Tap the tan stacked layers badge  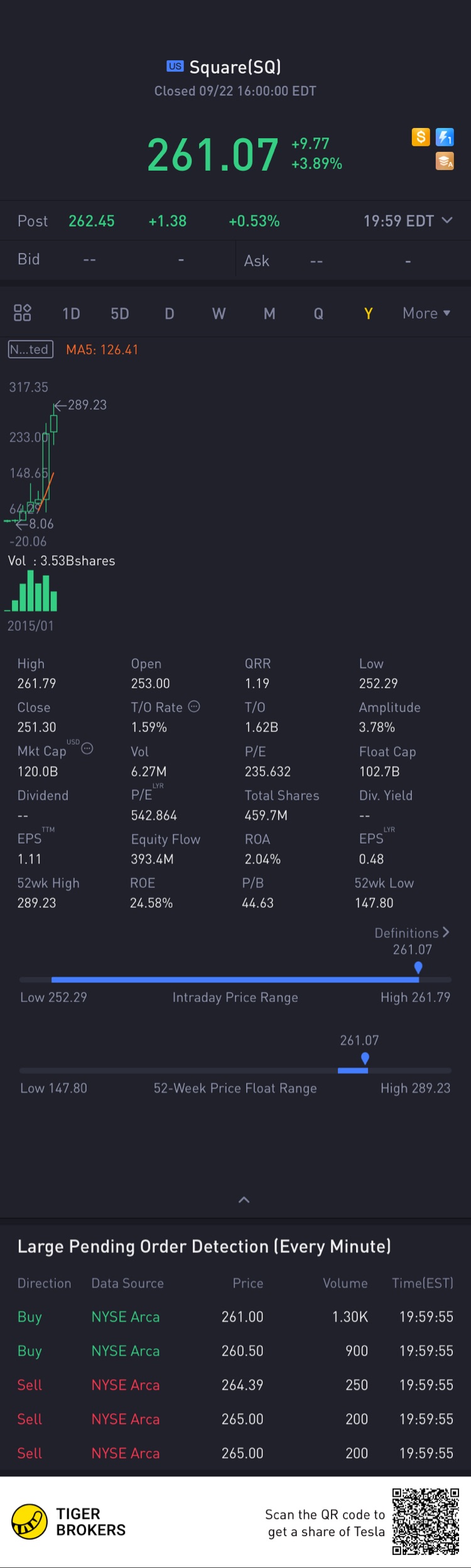coord(445,161)
